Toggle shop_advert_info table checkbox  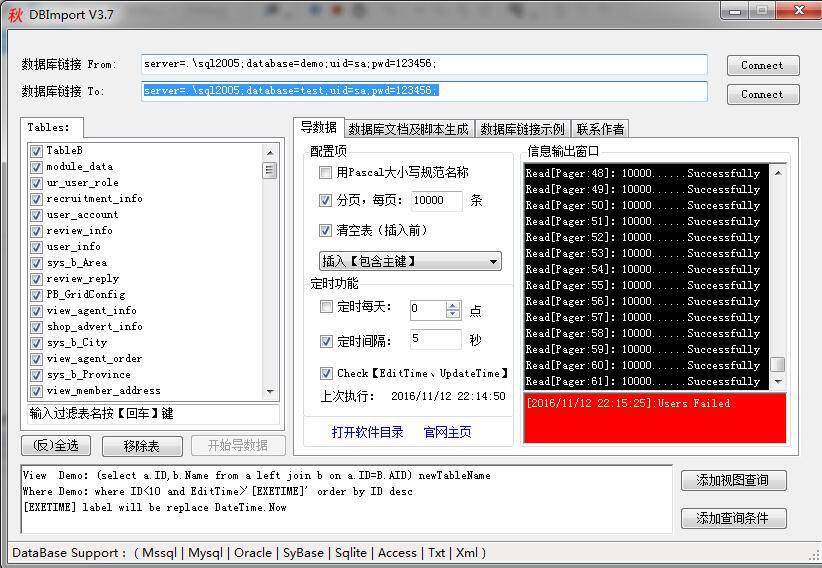coord(36,327)
